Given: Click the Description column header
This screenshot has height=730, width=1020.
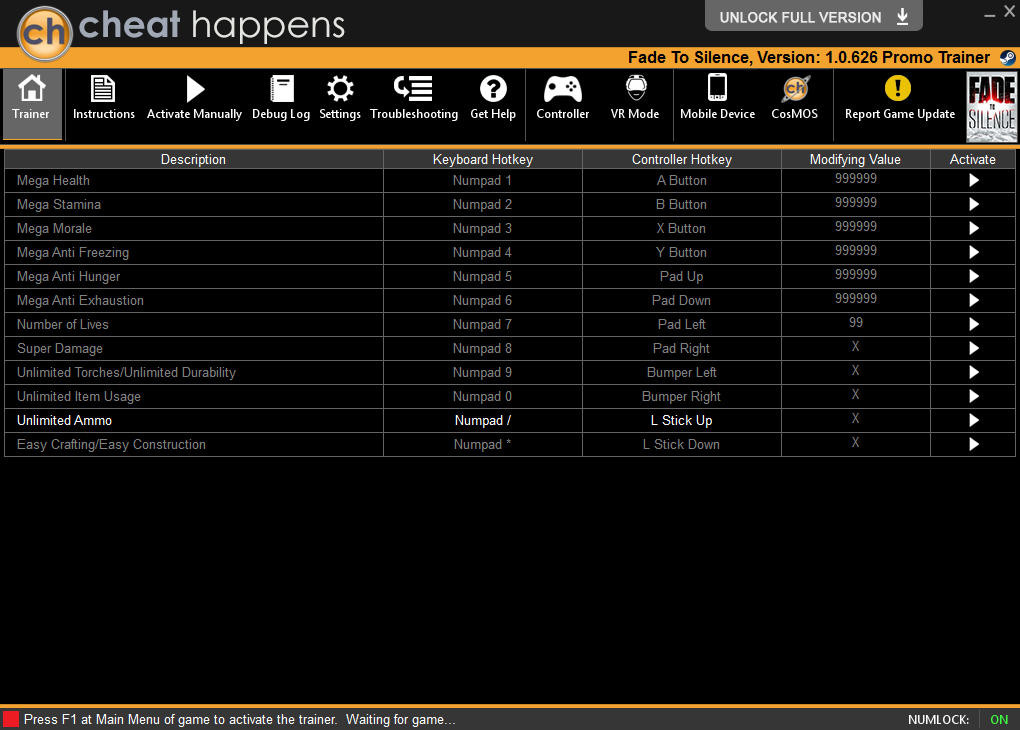Looking at the screenshot, I should pos(194,159).
